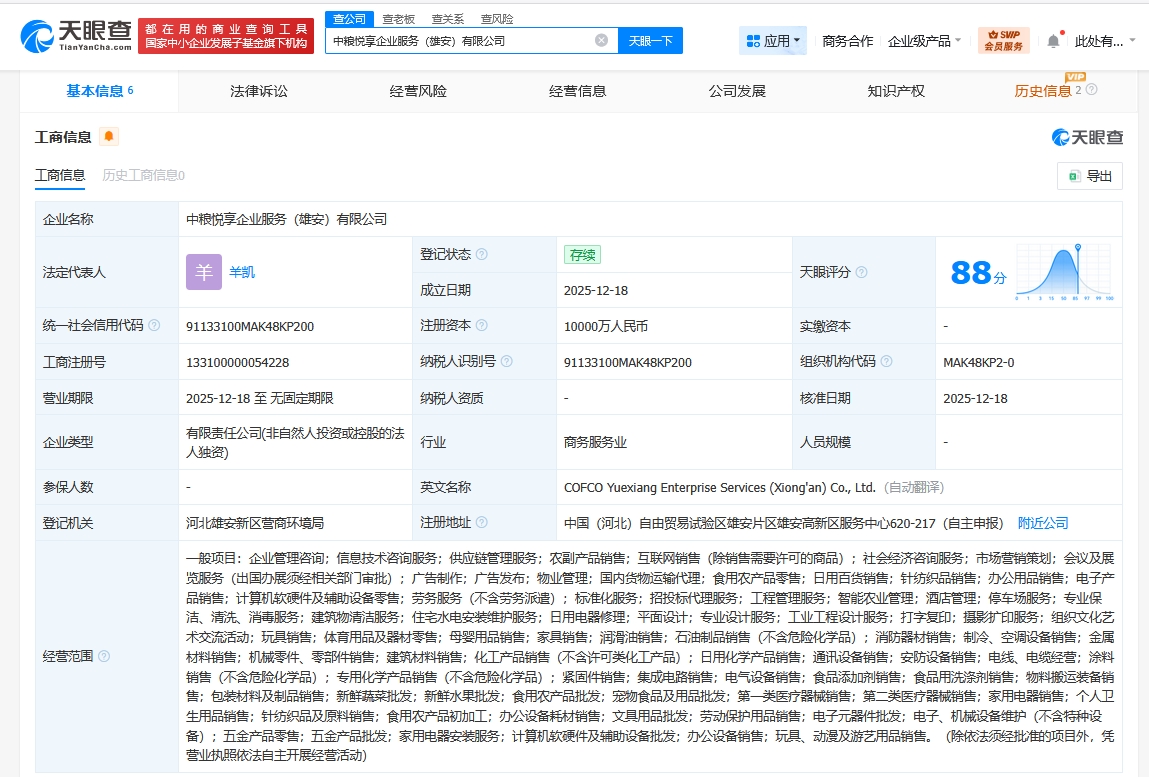Click the 天眼一下 search button
The image size is (1149, 777).
(650, 41)
